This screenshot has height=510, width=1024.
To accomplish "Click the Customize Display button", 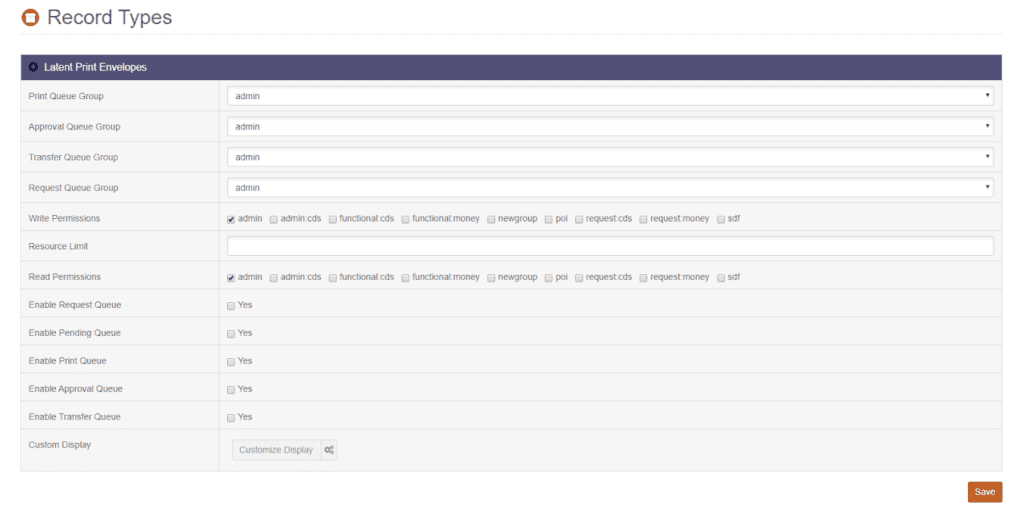I will (x=276, y=450).
